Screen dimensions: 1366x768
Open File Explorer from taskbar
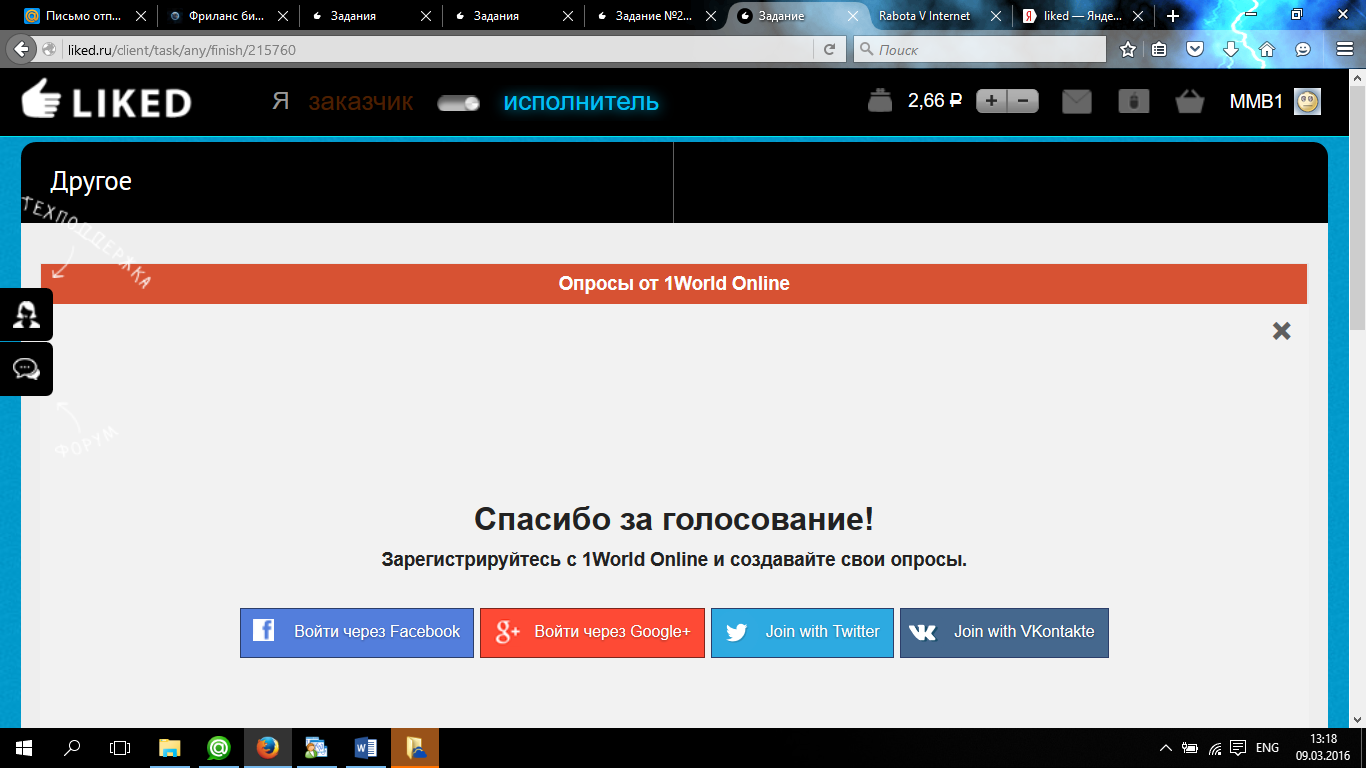(170, 748)
